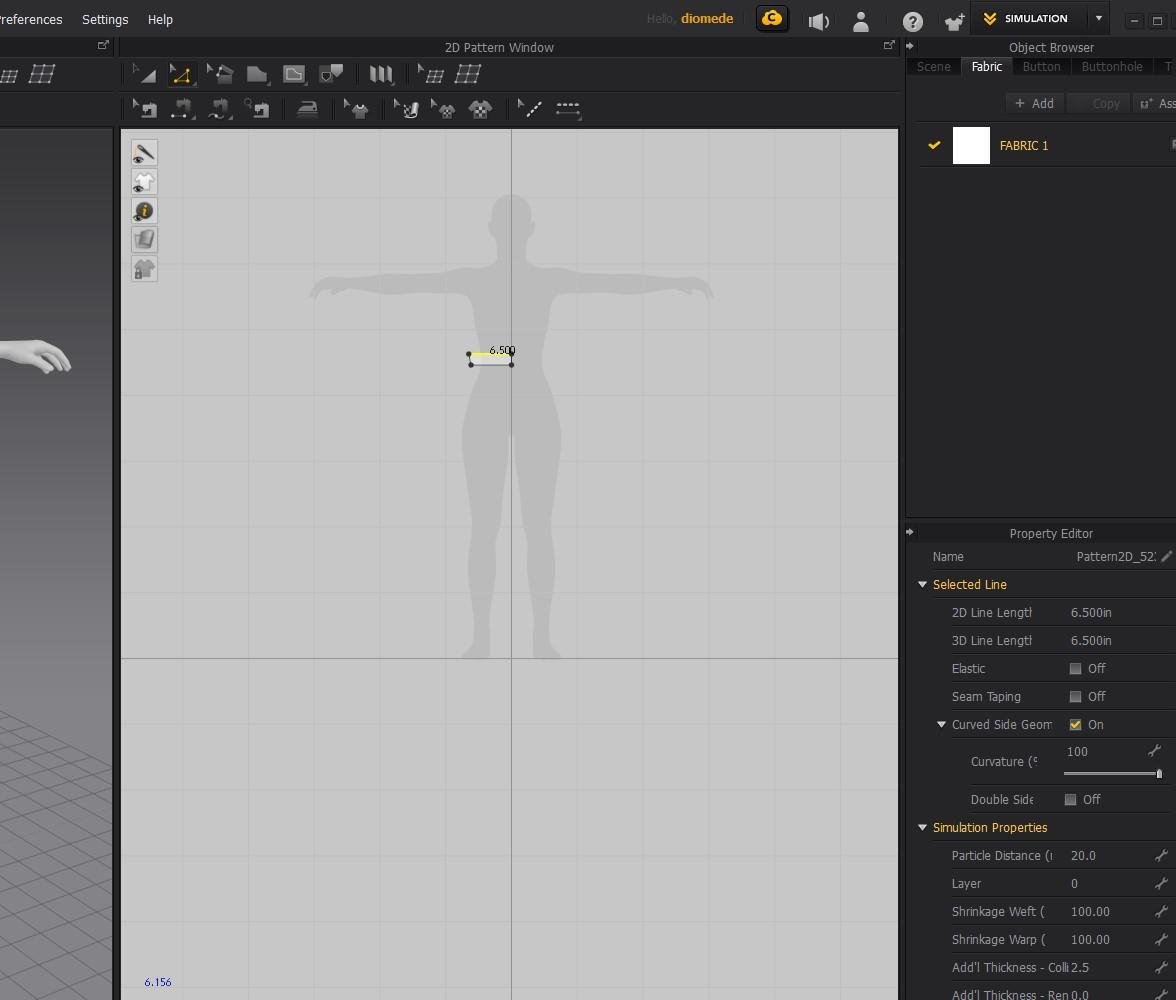Click the question mark help icon
Screen dimensions: 1176x1000
point(912,20)
